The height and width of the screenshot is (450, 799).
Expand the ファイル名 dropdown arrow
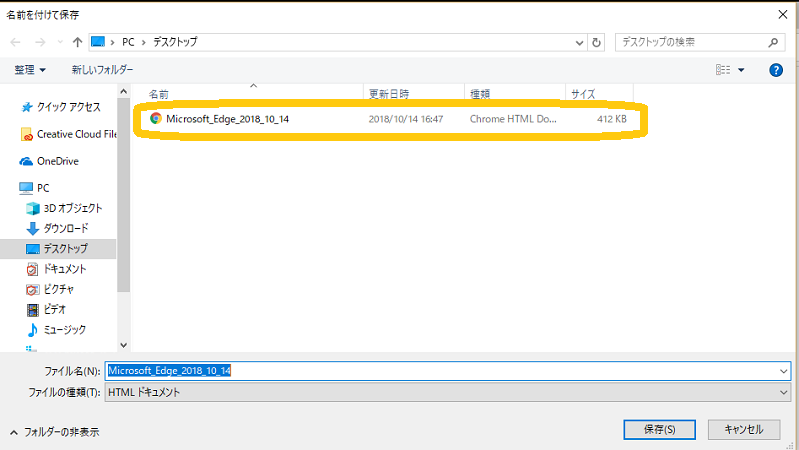[x=784, y=371]
